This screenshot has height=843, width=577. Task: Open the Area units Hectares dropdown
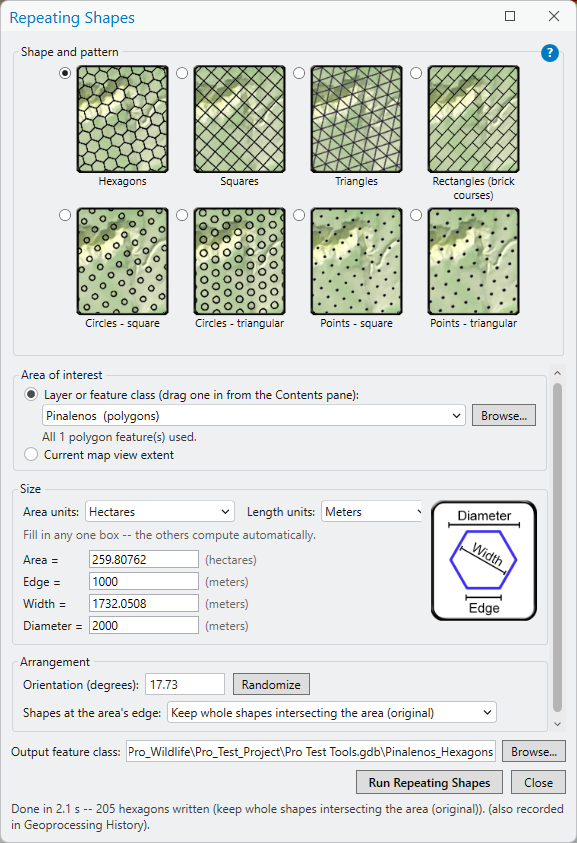[x=160, y=512]
